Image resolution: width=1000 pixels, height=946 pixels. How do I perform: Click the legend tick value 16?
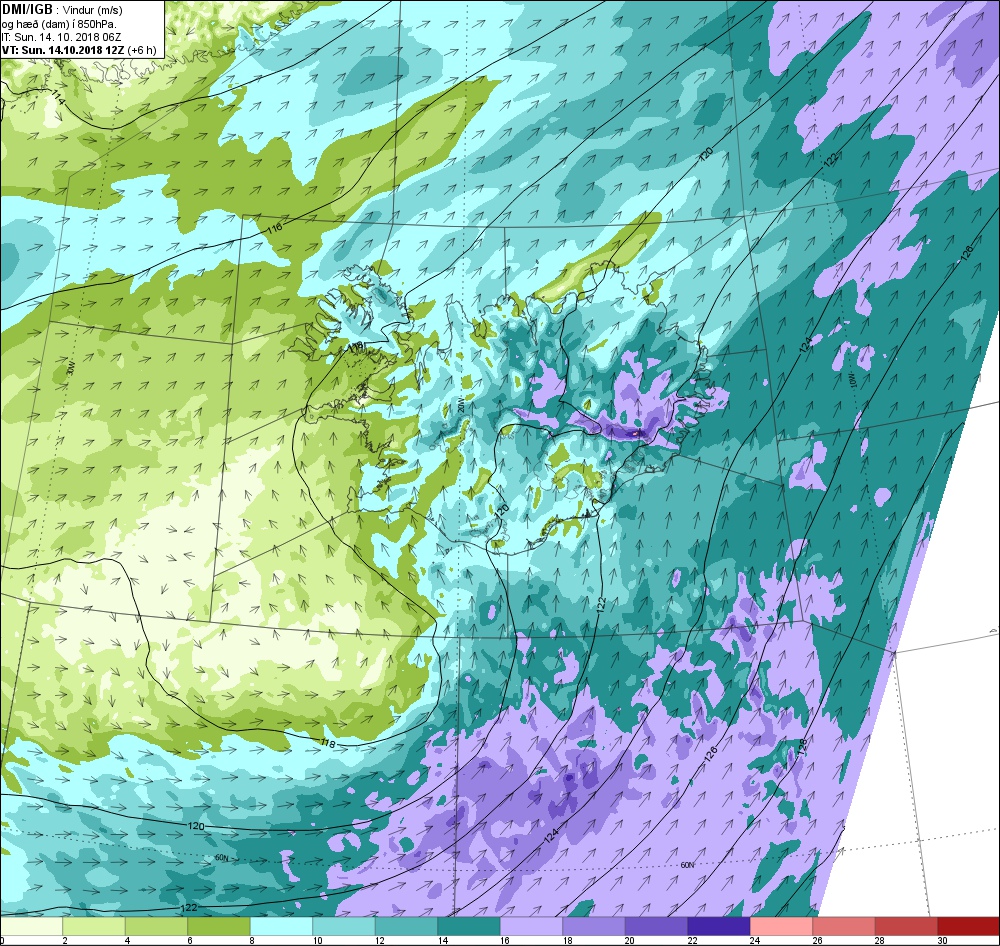[x=504, y=940]
